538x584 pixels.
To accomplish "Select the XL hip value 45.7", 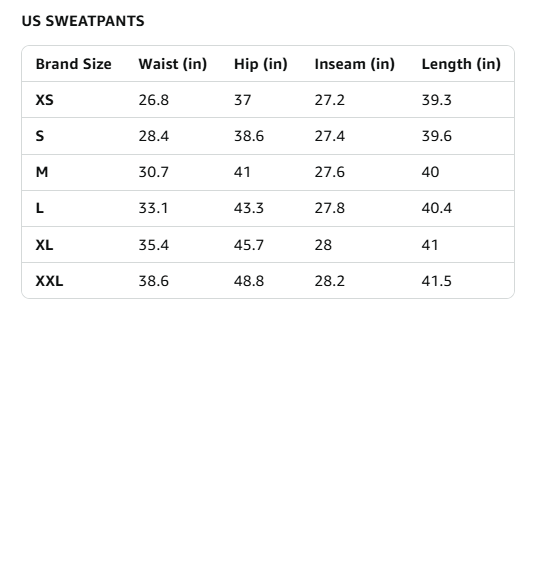I will pyautogui.click(x=249, y=245).
